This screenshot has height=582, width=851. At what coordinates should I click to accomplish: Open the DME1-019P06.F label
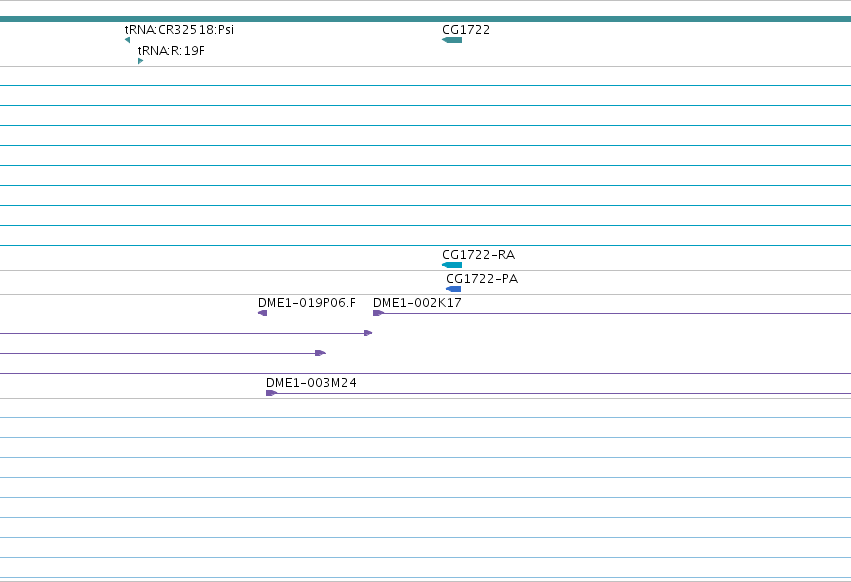(307, 303)
